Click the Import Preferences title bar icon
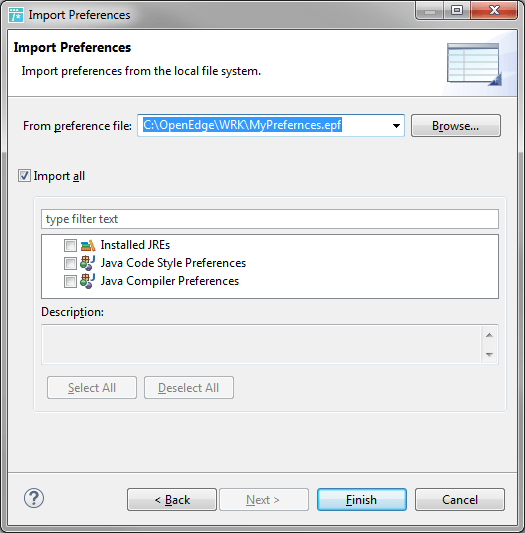 (x=16, y=15)
